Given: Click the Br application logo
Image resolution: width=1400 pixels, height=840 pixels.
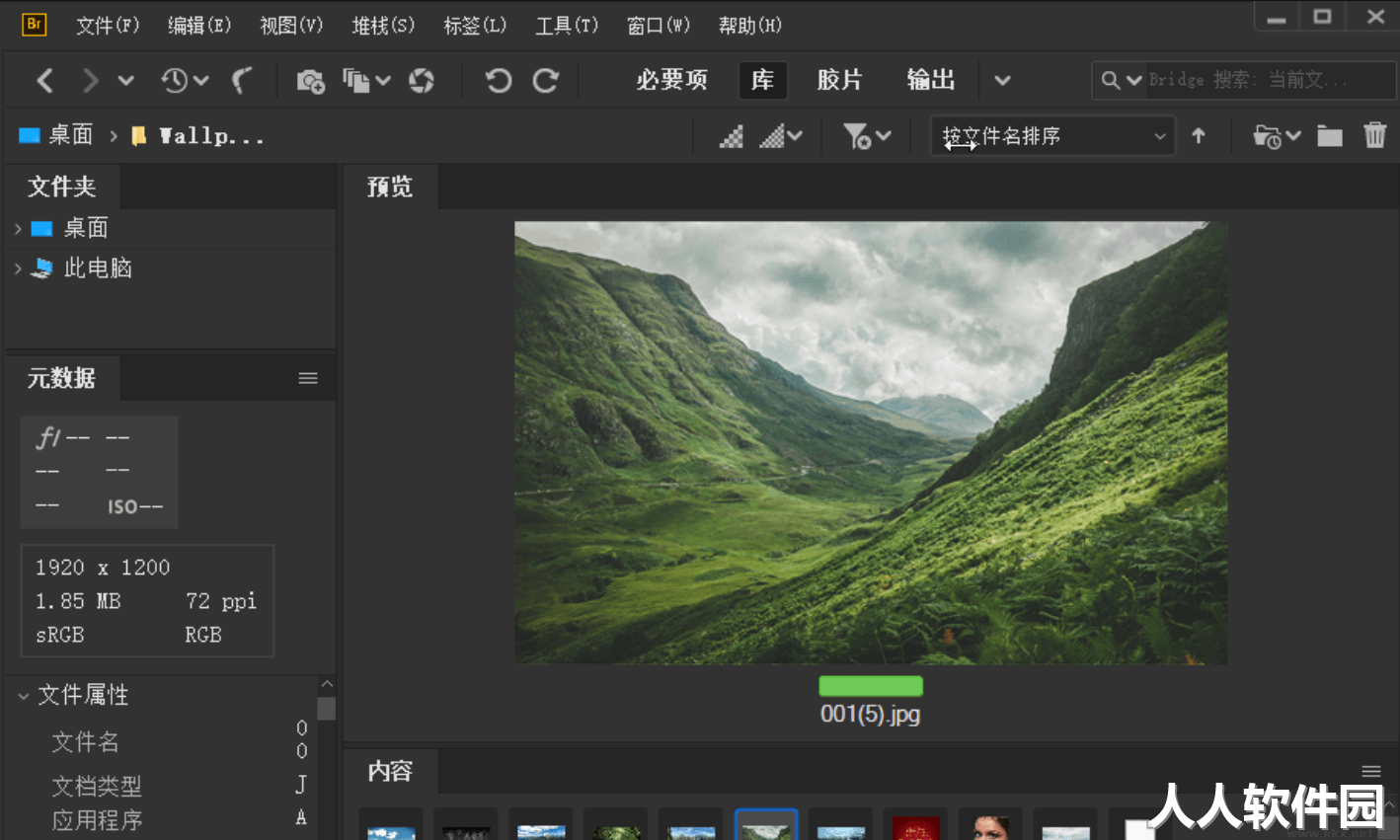Looking at the screenshot, I should tap(34, 25).
